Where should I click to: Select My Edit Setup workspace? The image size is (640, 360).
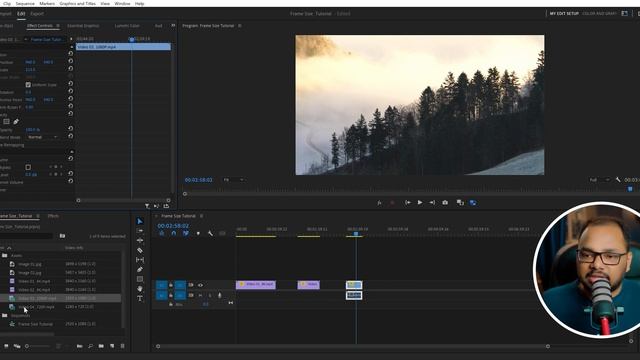[x=564, y=13]
